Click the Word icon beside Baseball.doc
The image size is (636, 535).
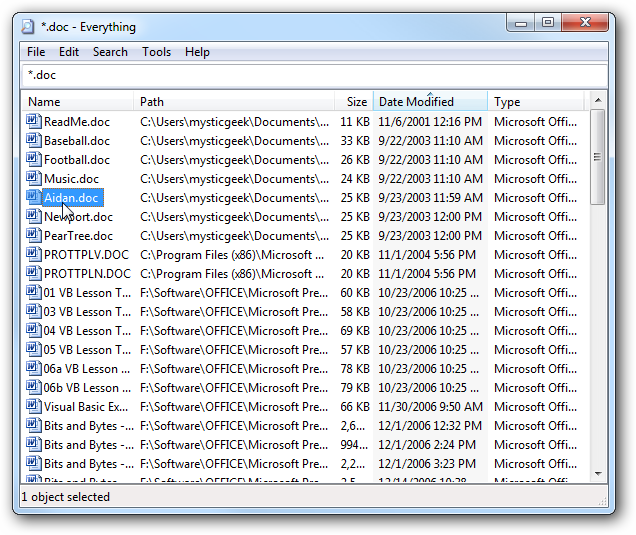[x=34, y=140]
